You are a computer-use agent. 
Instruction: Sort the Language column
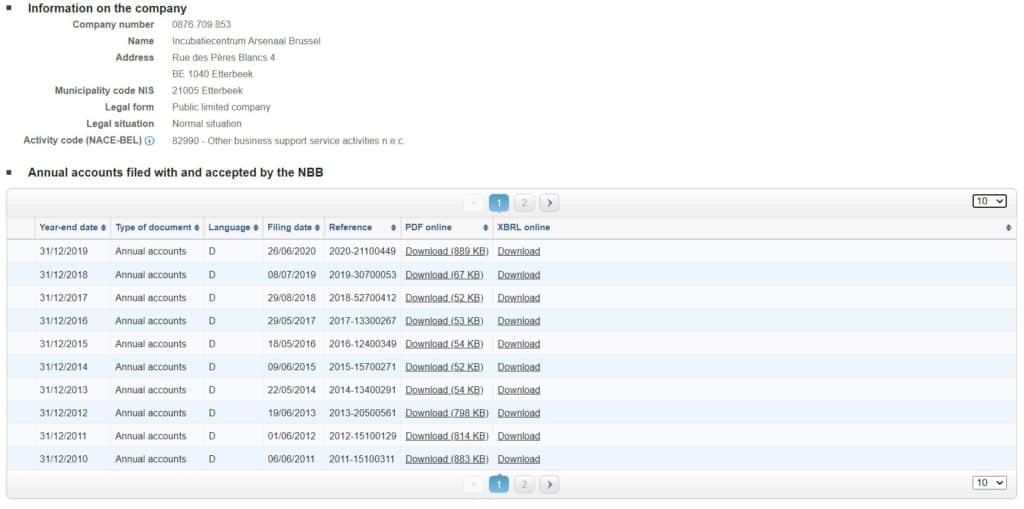click(x=233, y=228)
